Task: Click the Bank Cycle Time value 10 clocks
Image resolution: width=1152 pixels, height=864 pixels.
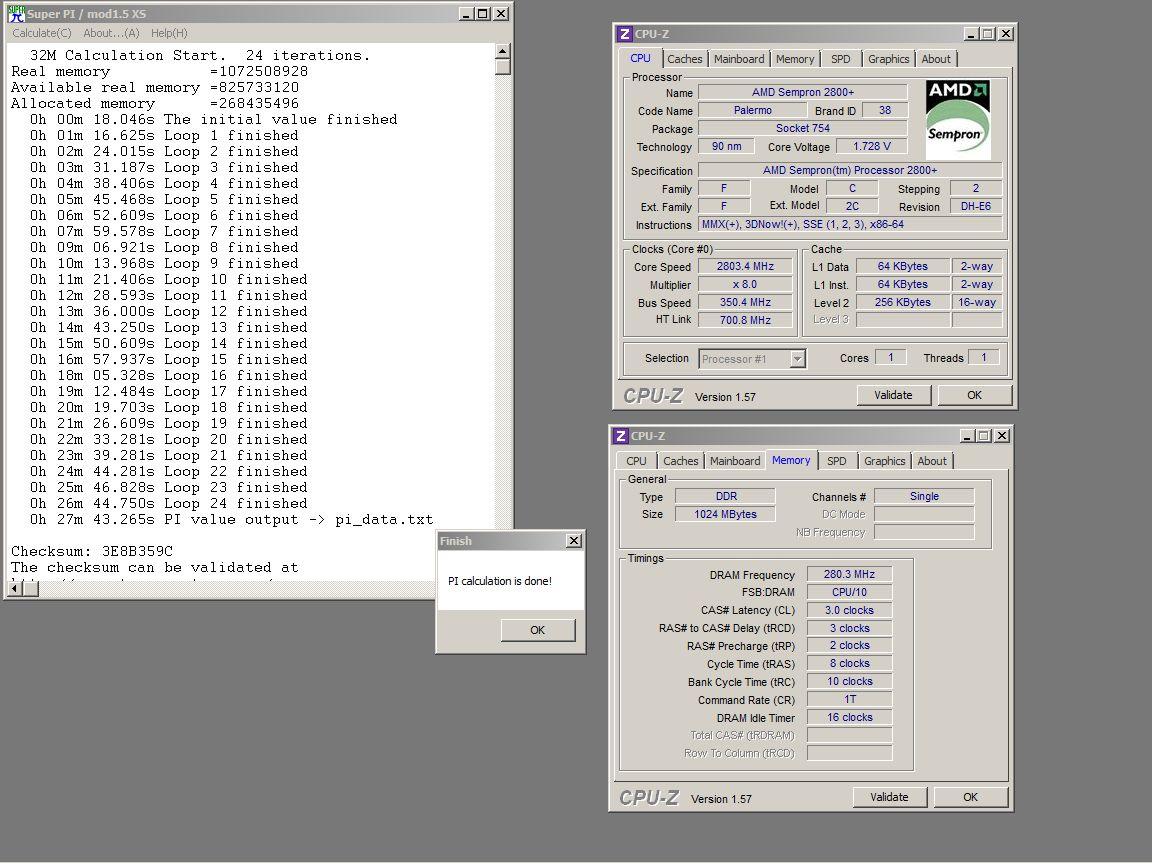Action: tap(849, 681)
